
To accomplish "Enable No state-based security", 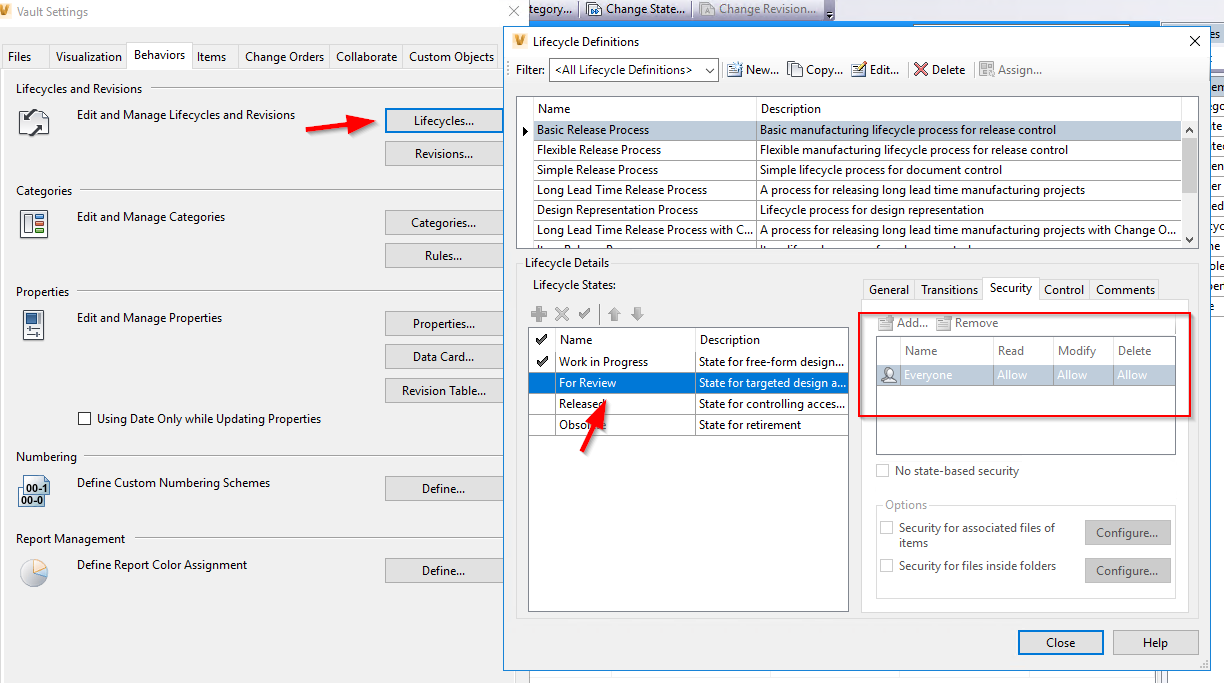I will tap(883, 470).
